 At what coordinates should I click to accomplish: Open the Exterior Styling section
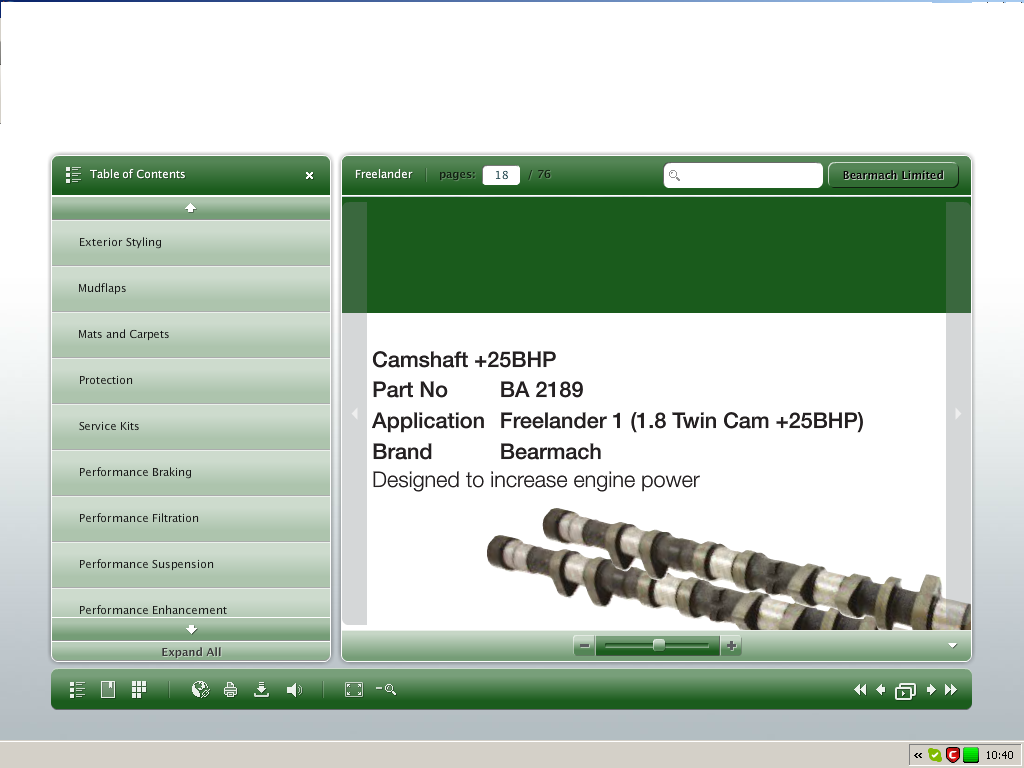click(x=191, y=242)
